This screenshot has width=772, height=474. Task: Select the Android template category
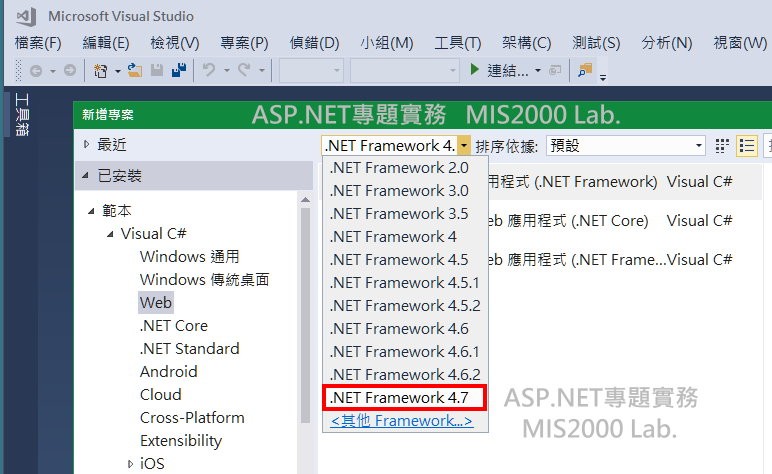tap(168, 372)
